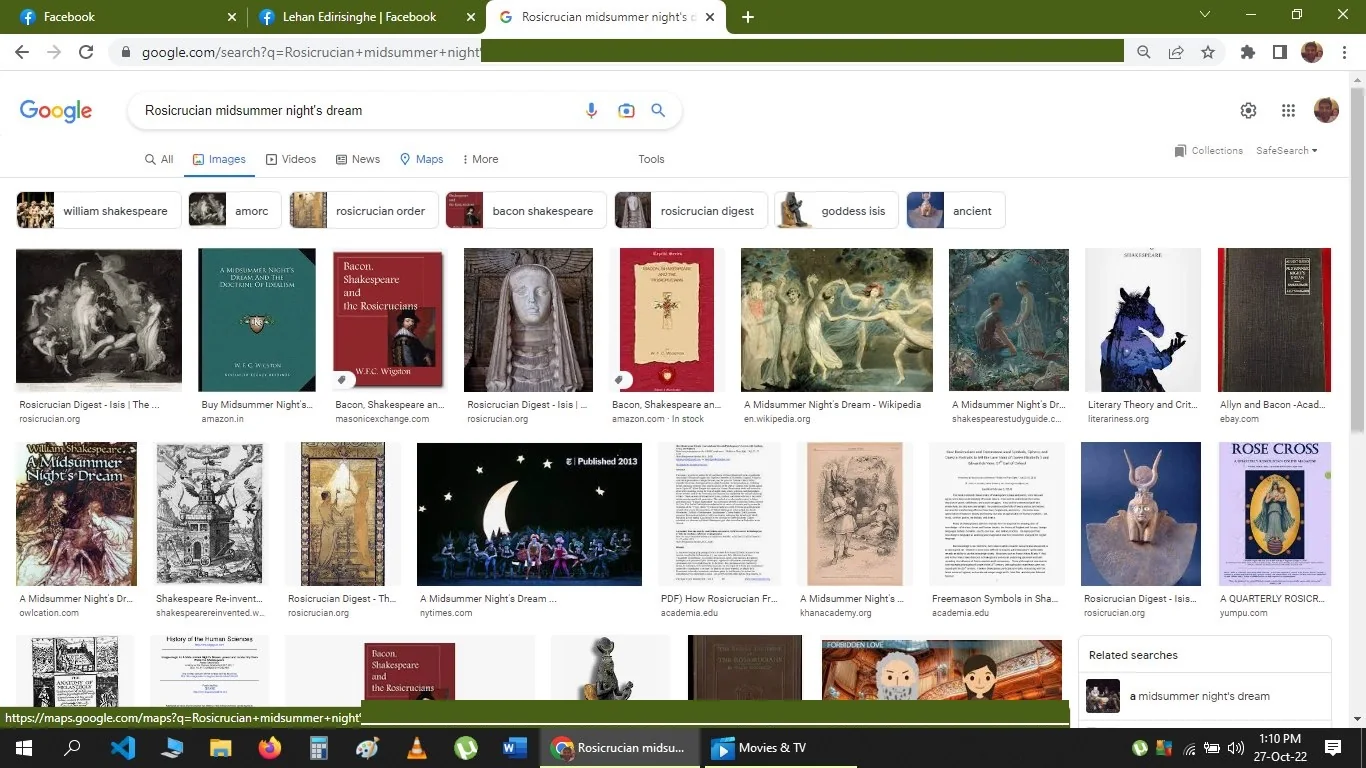Image resolution: width=1366 pixels, height=768 pixels.
Task: Open search Tools options
Action: [651, 159]
